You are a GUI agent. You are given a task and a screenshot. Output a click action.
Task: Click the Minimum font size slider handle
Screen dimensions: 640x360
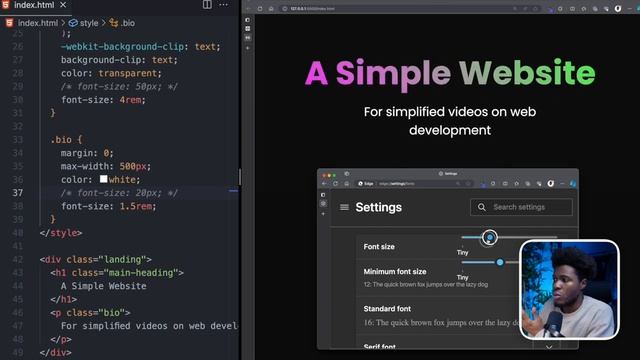click(x=500, y=262)
